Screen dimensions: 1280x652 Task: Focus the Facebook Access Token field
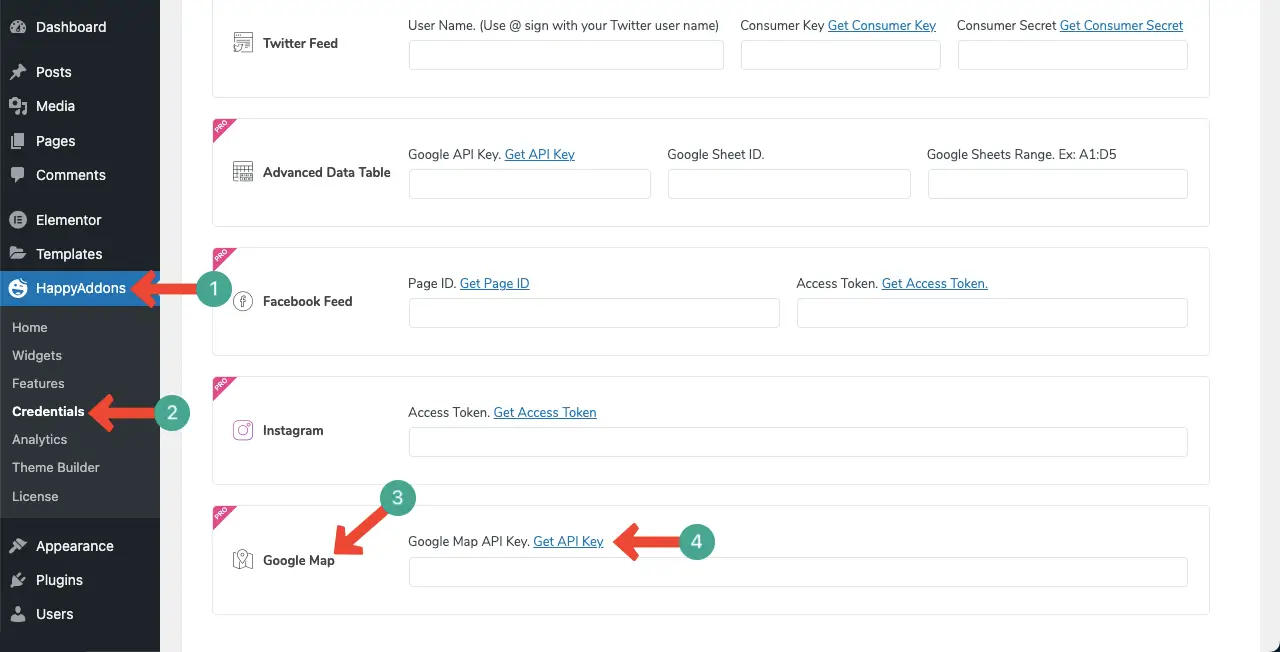pos(992,313)
